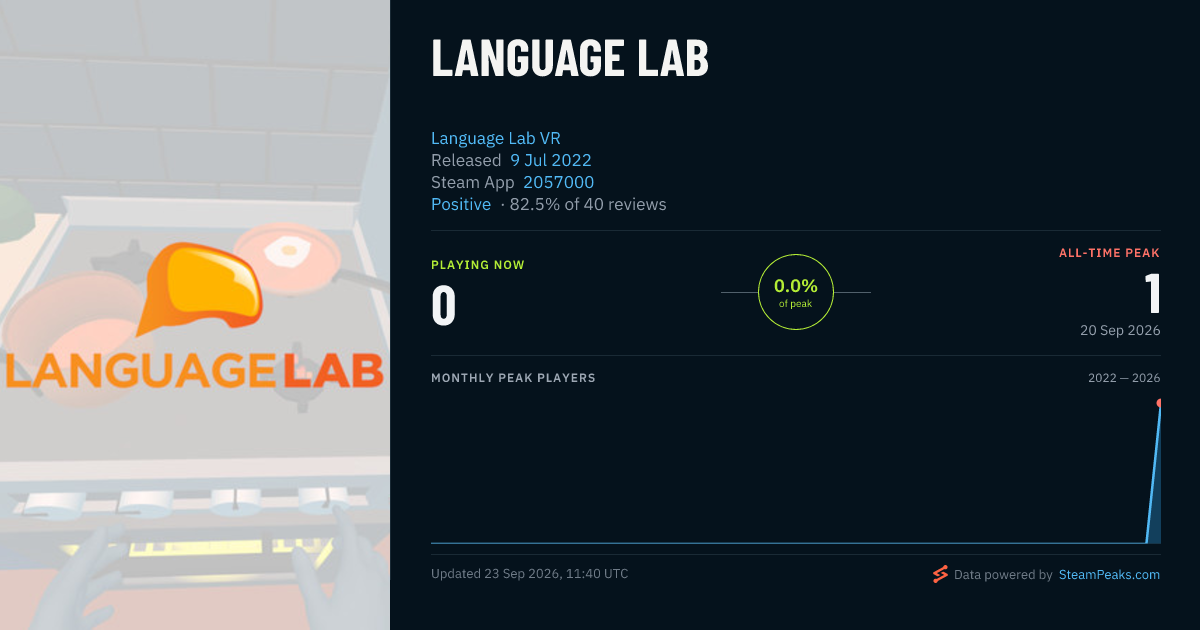Click the Monthly Peak Players label
This screenshot has height=630, width=1200.
[513, 378]
